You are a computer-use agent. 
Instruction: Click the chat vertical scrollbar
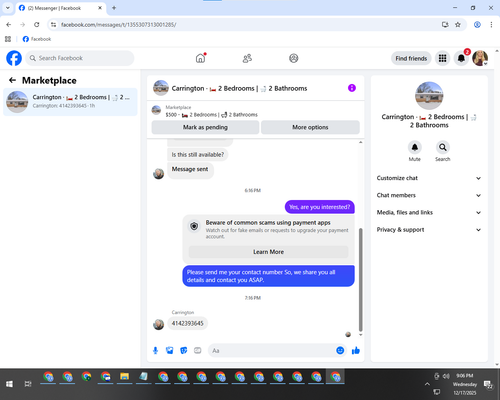[360, 279]
